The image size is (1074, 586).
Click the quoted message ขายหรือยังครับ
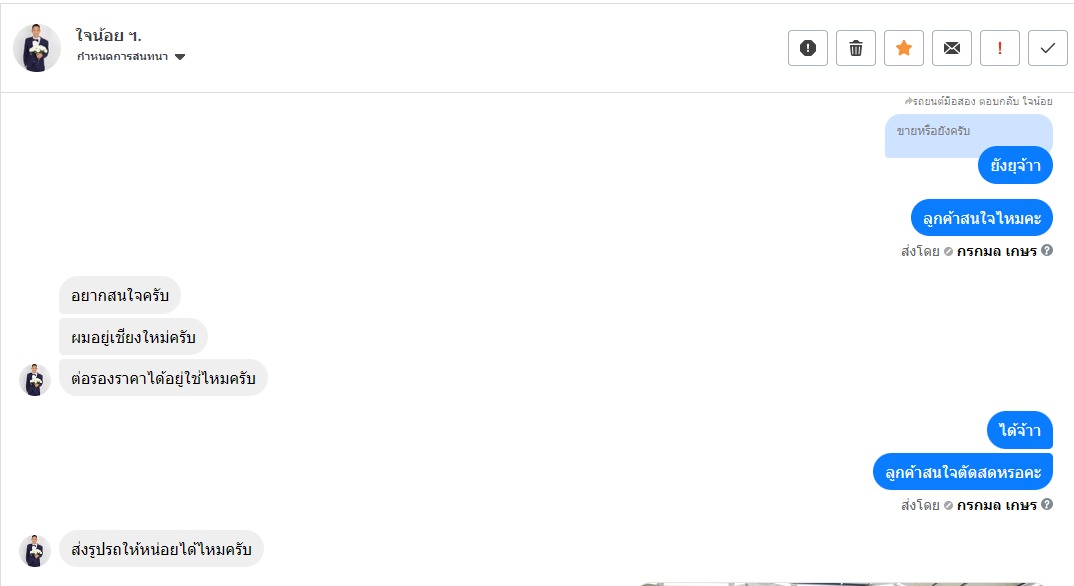933,131
